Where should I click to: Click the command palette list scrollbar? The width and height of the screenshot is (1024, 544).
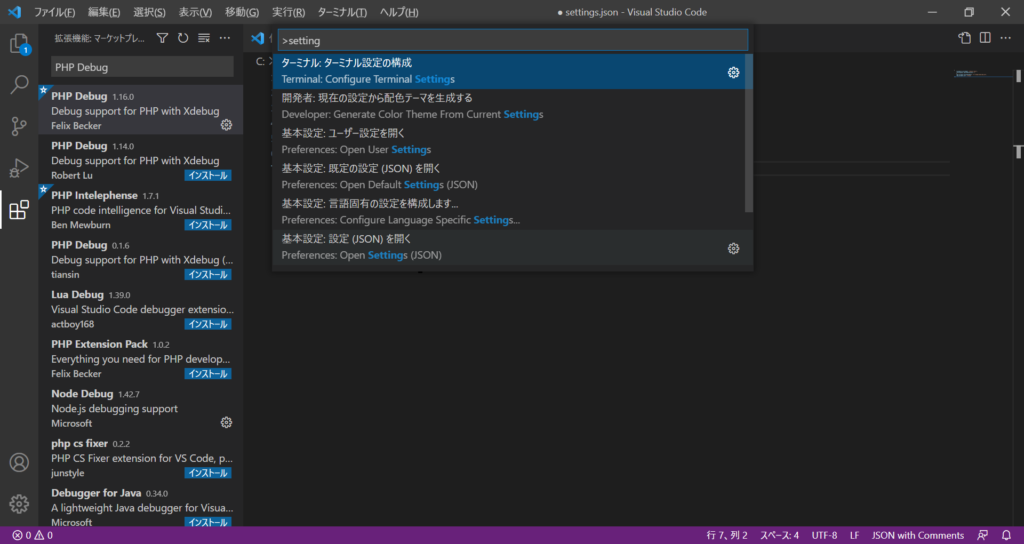click(x=748, y=133)
